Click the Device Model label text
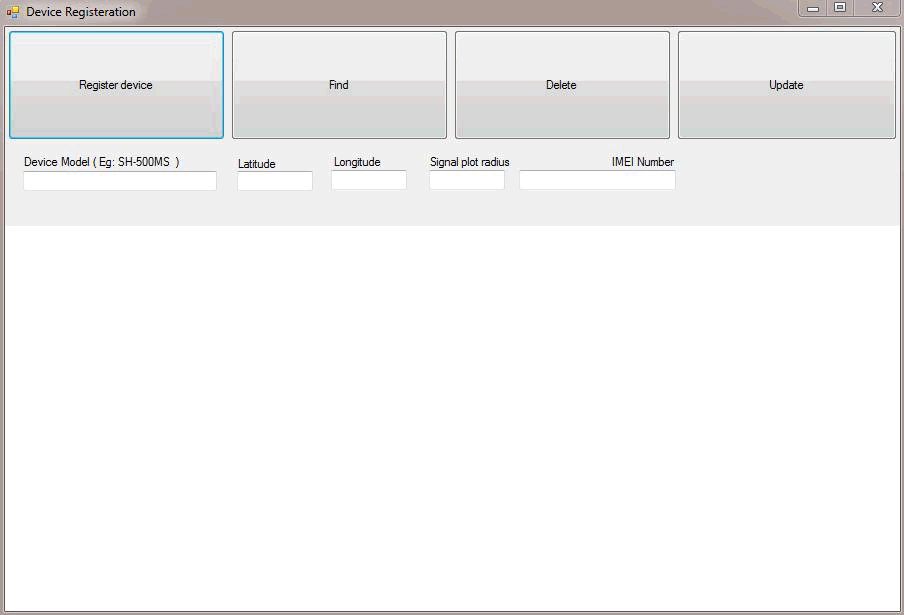This screenshot has height=615, width=904. point(101,162)
